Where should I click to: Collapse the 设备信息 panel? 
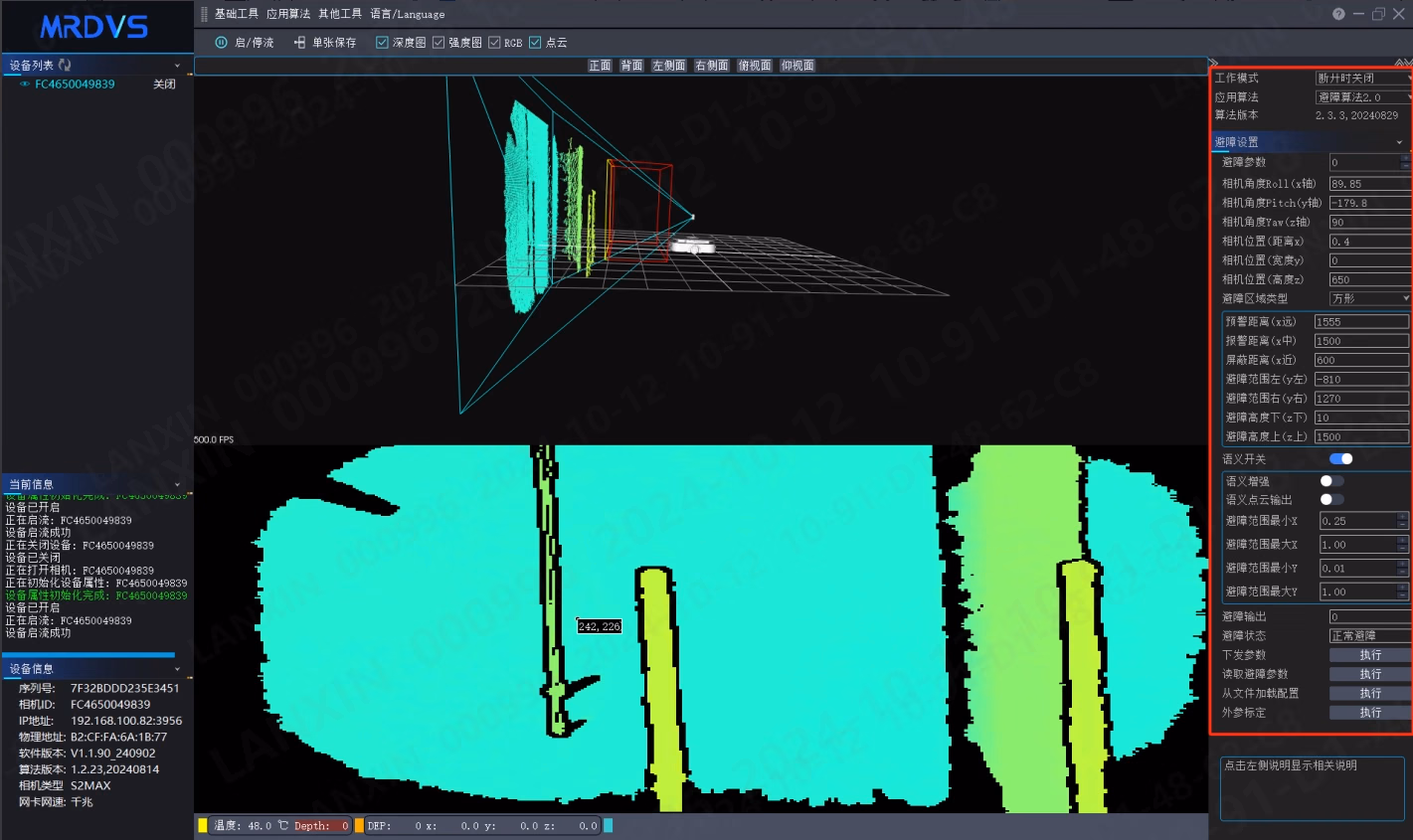(178, 669)
